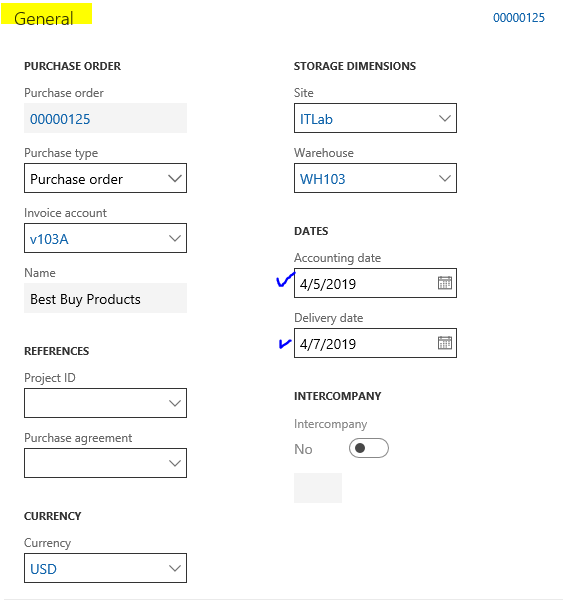Click the WH103 warehouse value
Screen dimensions: 563x613
pos(323,179)
